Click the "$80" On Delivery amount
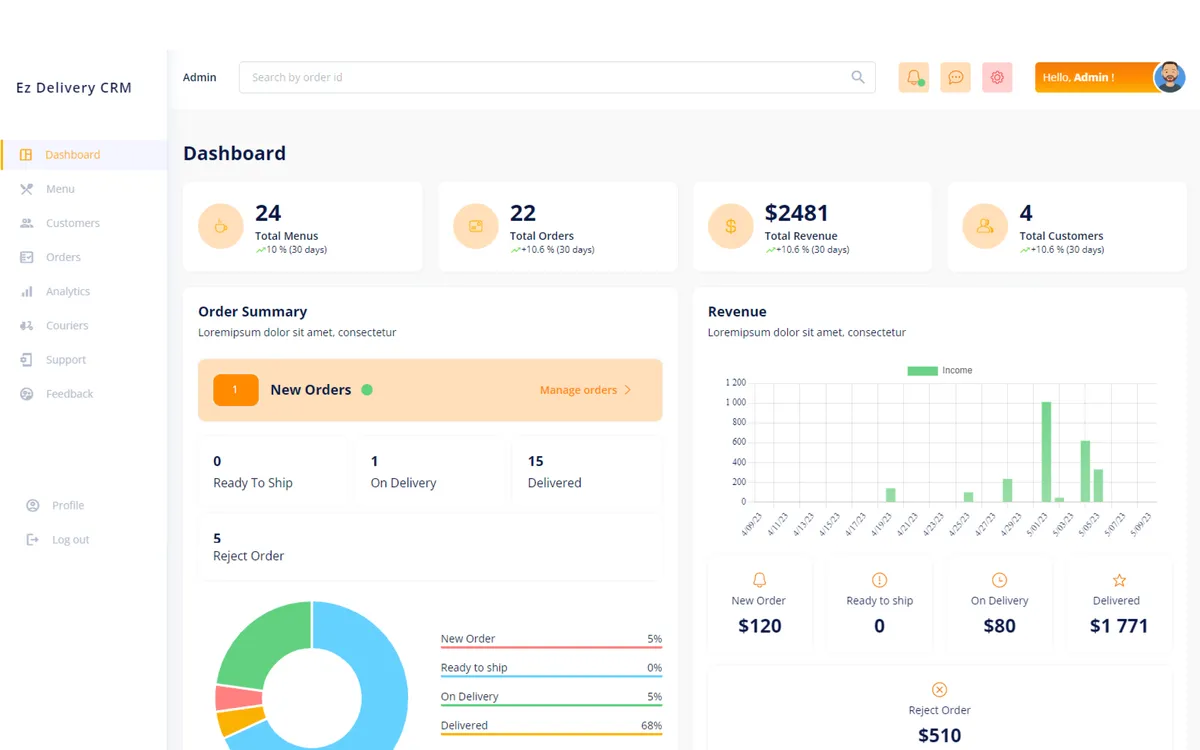The image size is (1200, 750). [x=999, y=626]
